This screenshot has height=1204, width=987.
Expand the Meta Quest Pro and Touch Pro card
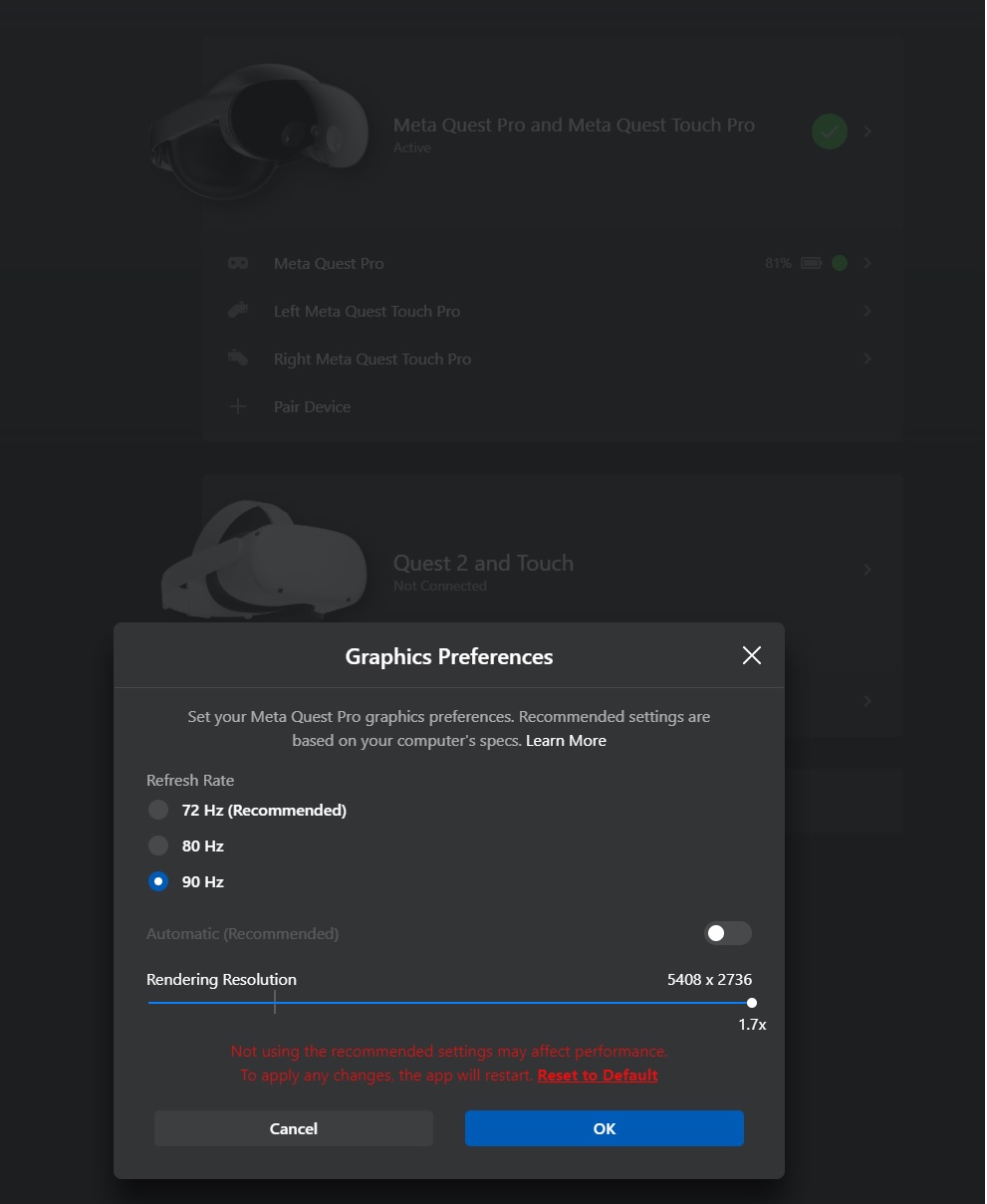point(867,131)
